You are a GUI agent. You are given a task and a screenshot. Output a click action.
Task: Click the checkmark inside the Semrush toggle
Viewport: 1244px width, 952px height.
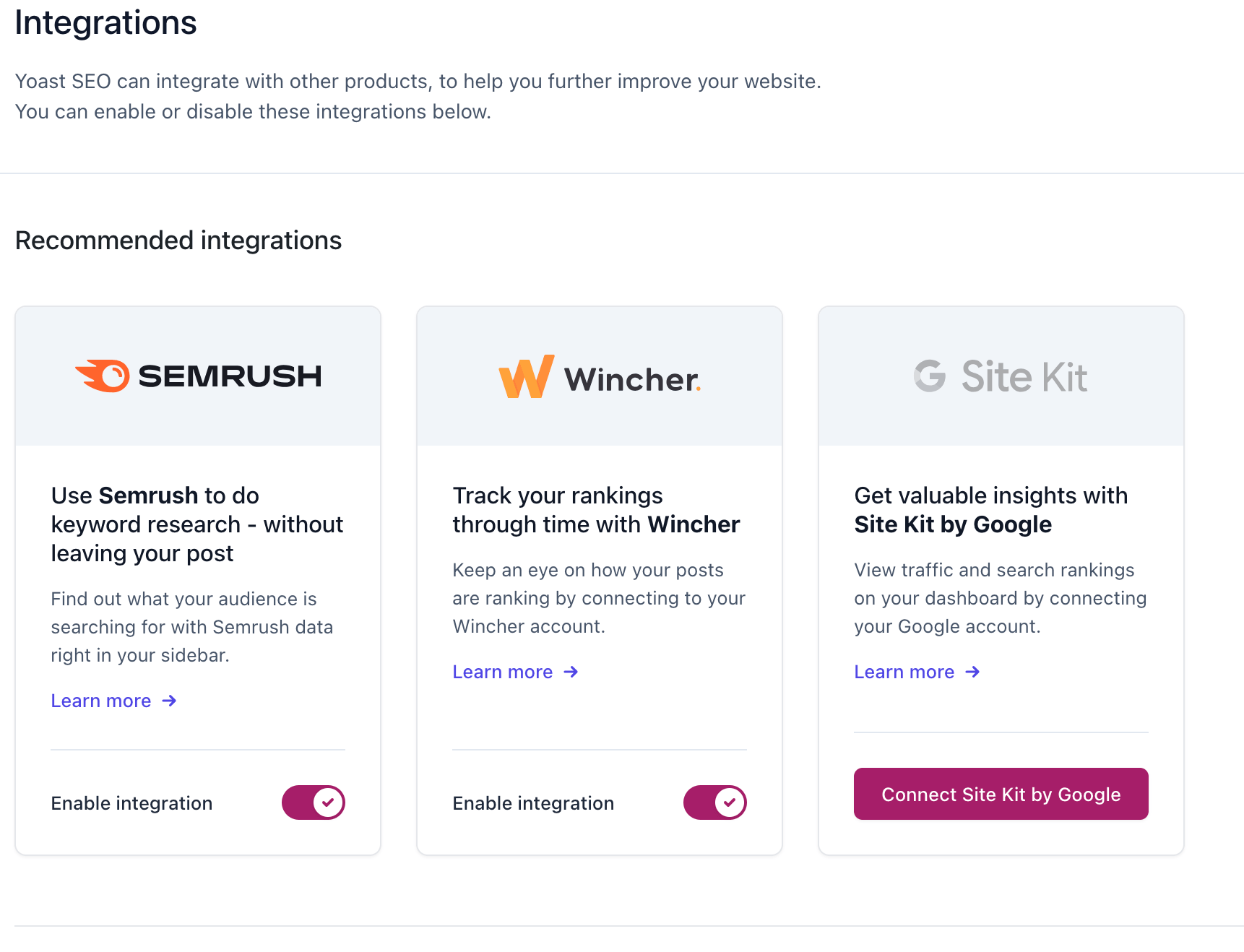(327, 802)
